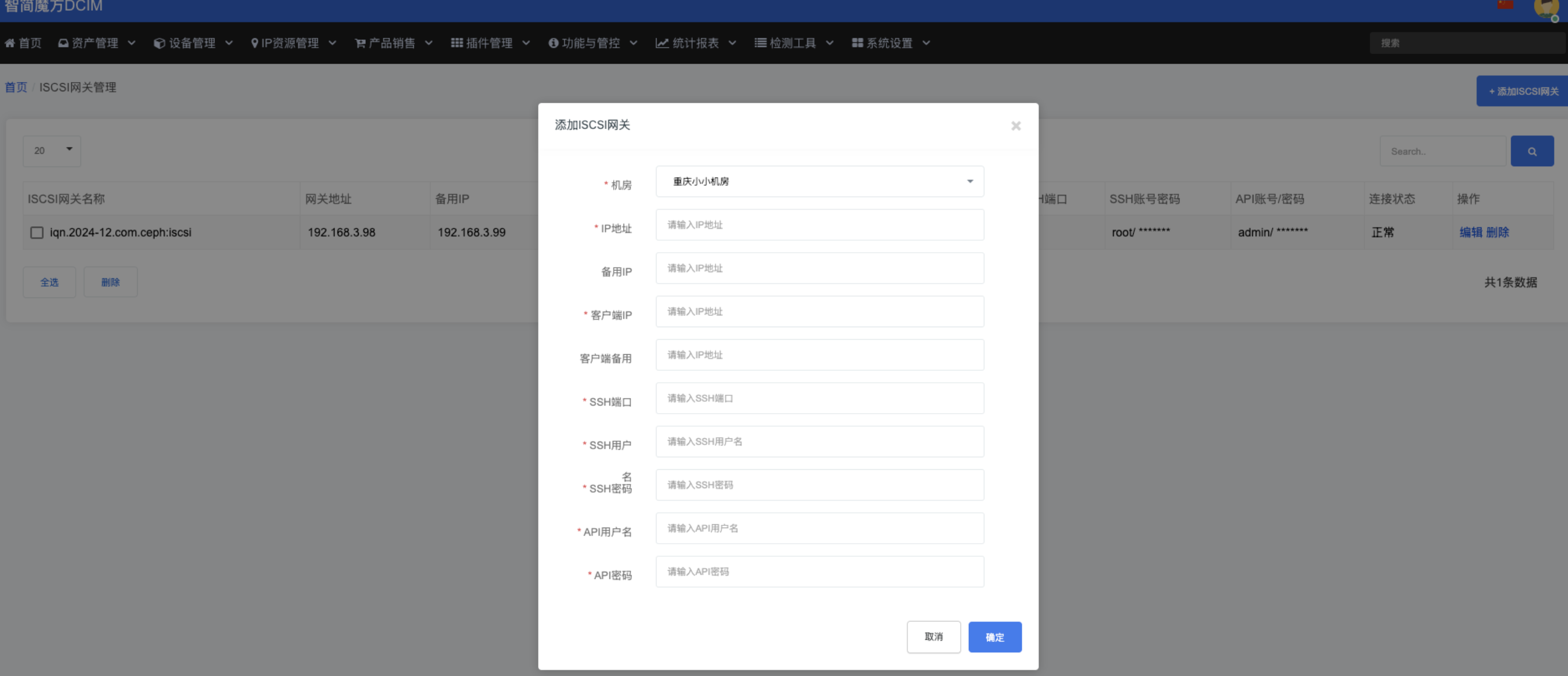
Task: Expand the 插件管理 menu chevron
Action: [526, 43]
